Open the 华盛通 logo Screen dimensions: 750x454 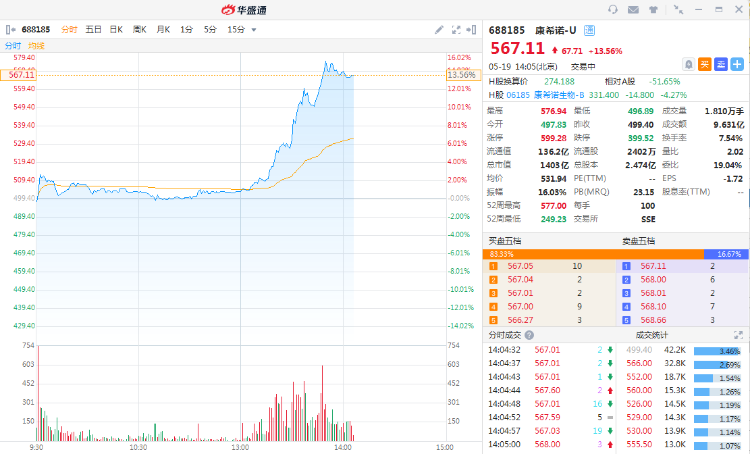[x=244, y=10]
